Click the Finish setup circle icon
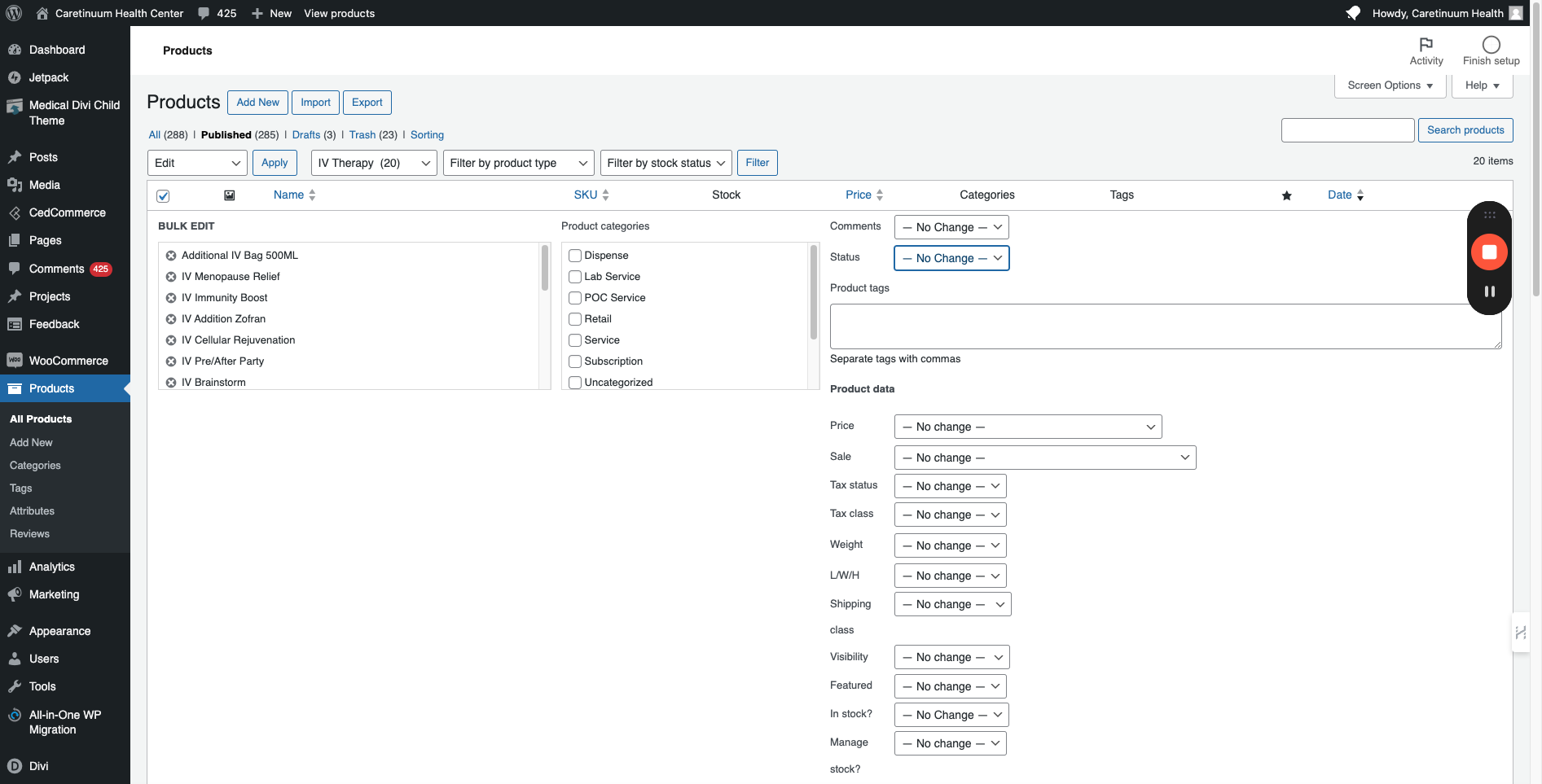The height and width of the screenshot is (784, 1542). 1491,45
